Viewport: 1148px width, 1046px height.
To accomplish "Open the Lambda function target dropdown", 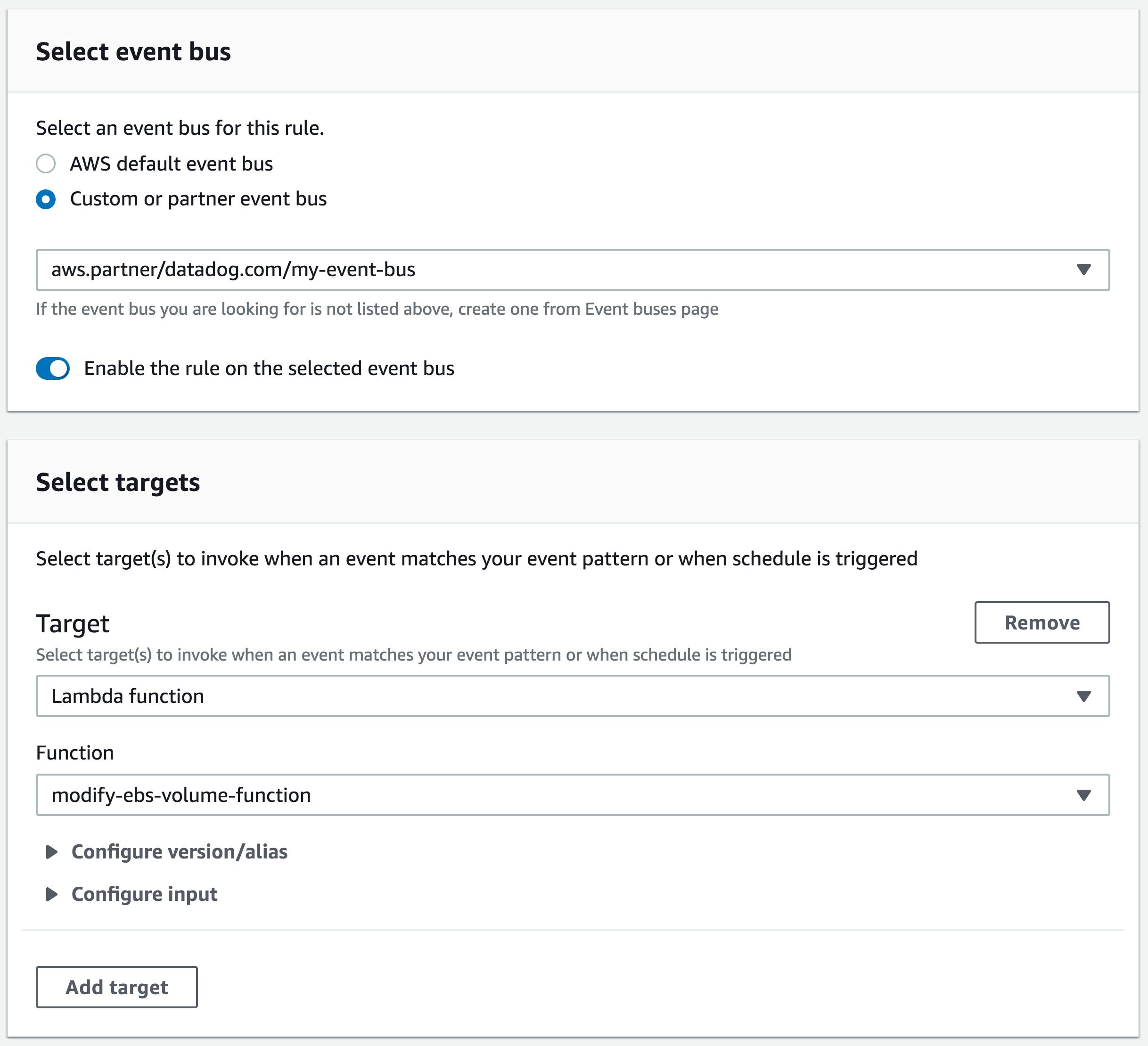I will 569,696.
